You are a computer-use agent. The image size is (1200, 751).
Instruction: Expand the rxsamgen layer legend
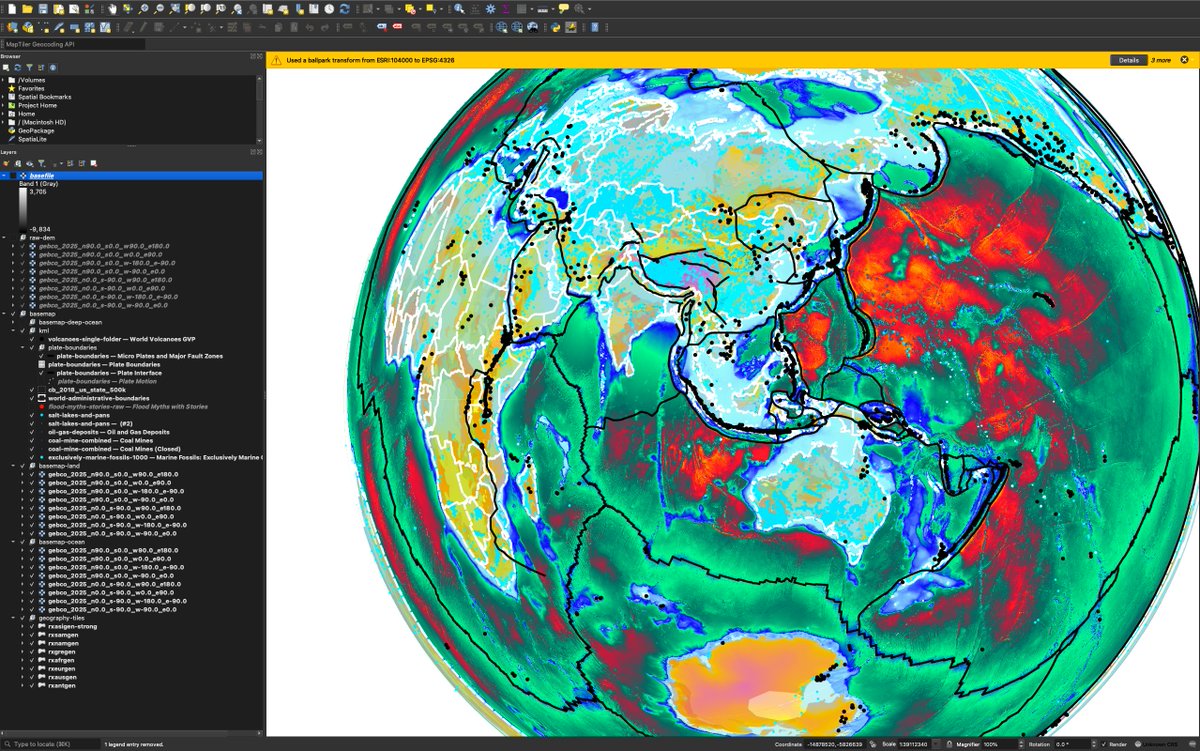(x=22, y=635)
